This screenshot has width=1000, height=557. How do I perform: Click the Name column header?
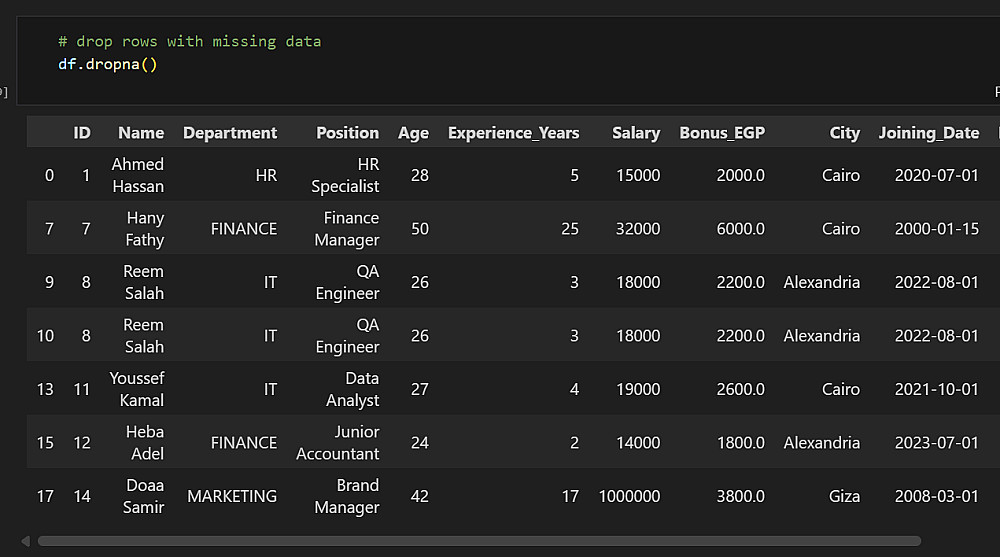(140, 133)
